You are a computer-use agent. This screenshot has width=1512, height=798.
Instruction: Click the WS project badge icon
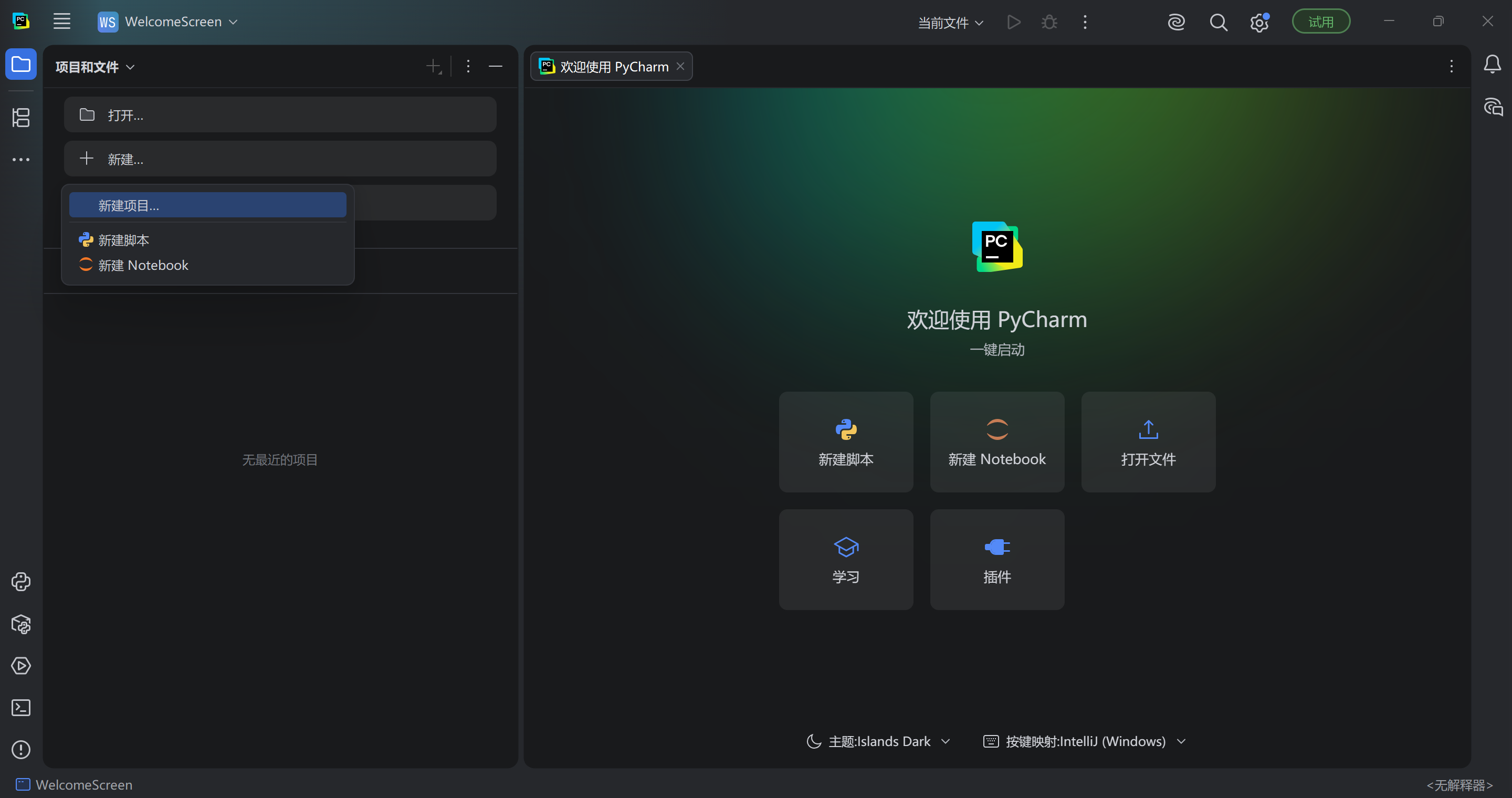click(108, 22)
